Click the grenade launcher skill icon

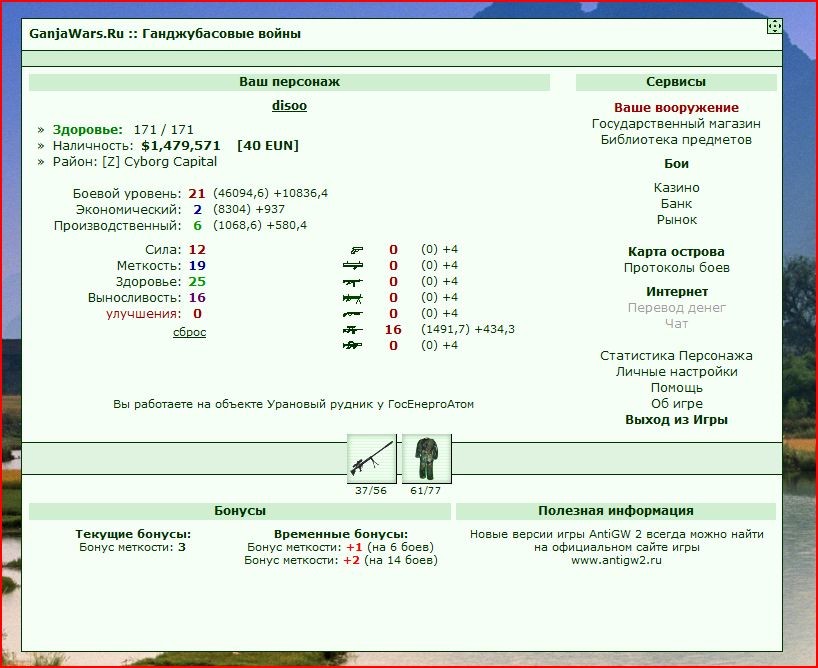coord(353,266)
